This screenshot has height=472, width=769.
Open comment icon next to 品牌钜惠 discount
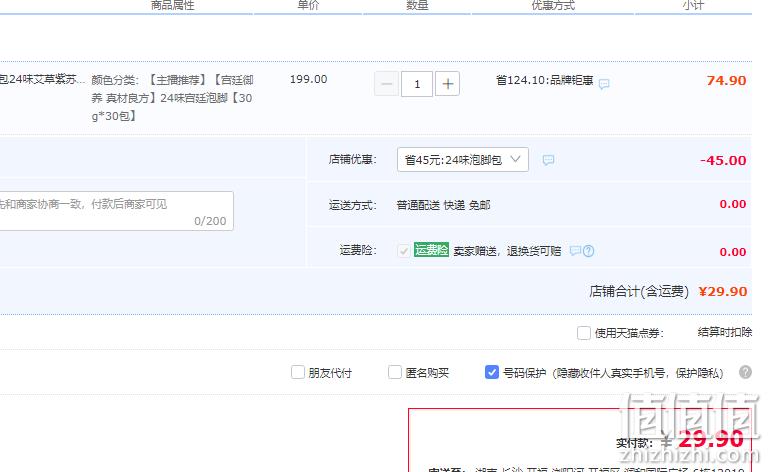(x=604, y=84)
